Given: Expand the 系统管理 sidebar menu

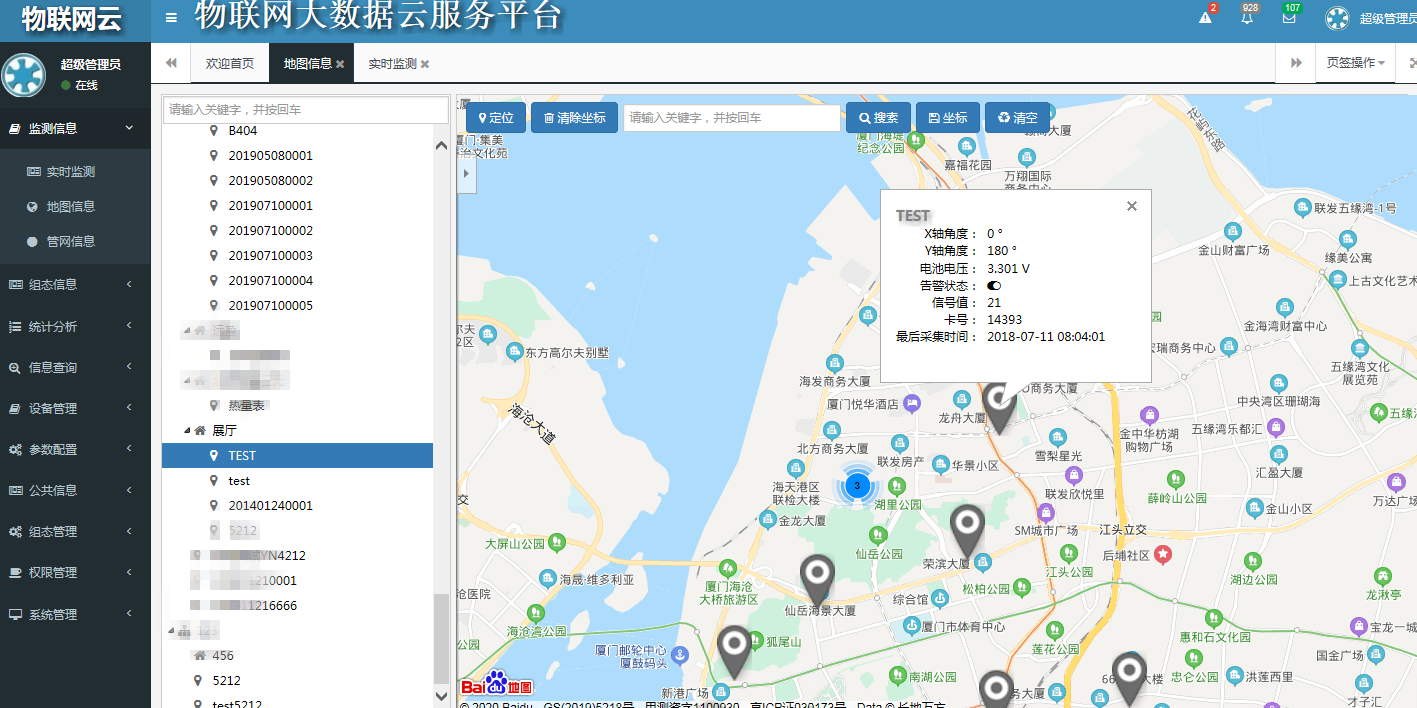Looking at the screenshot, I should (x=75, y=614).
